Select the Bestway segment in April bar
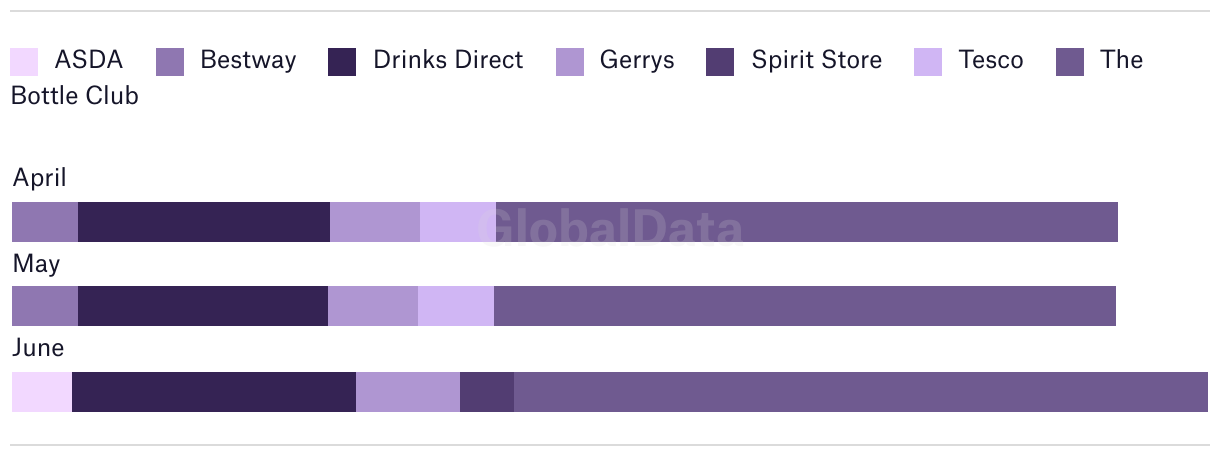This screenshot has width=1220, height=456. (45, 222)
